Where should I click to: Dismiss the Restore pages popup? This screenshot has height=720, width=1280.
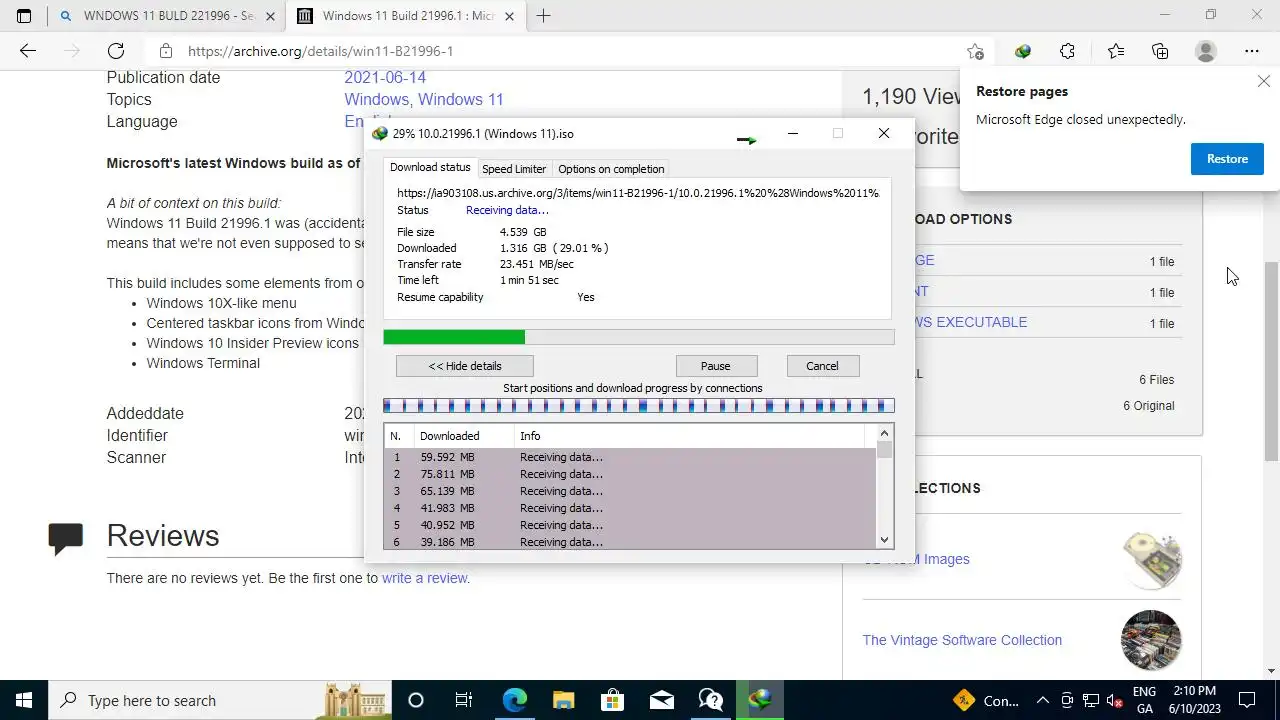(1263, 81)
